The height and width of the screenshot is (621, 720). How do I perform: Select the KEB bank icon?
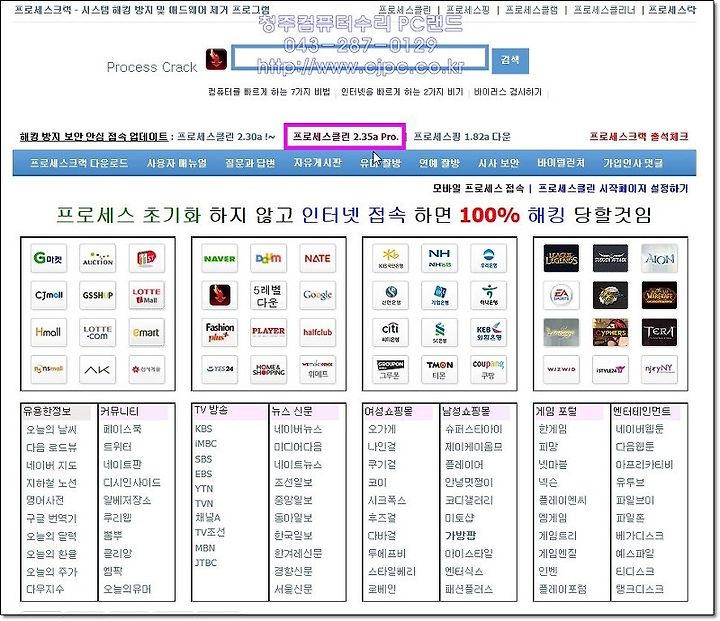coord(489,332)
